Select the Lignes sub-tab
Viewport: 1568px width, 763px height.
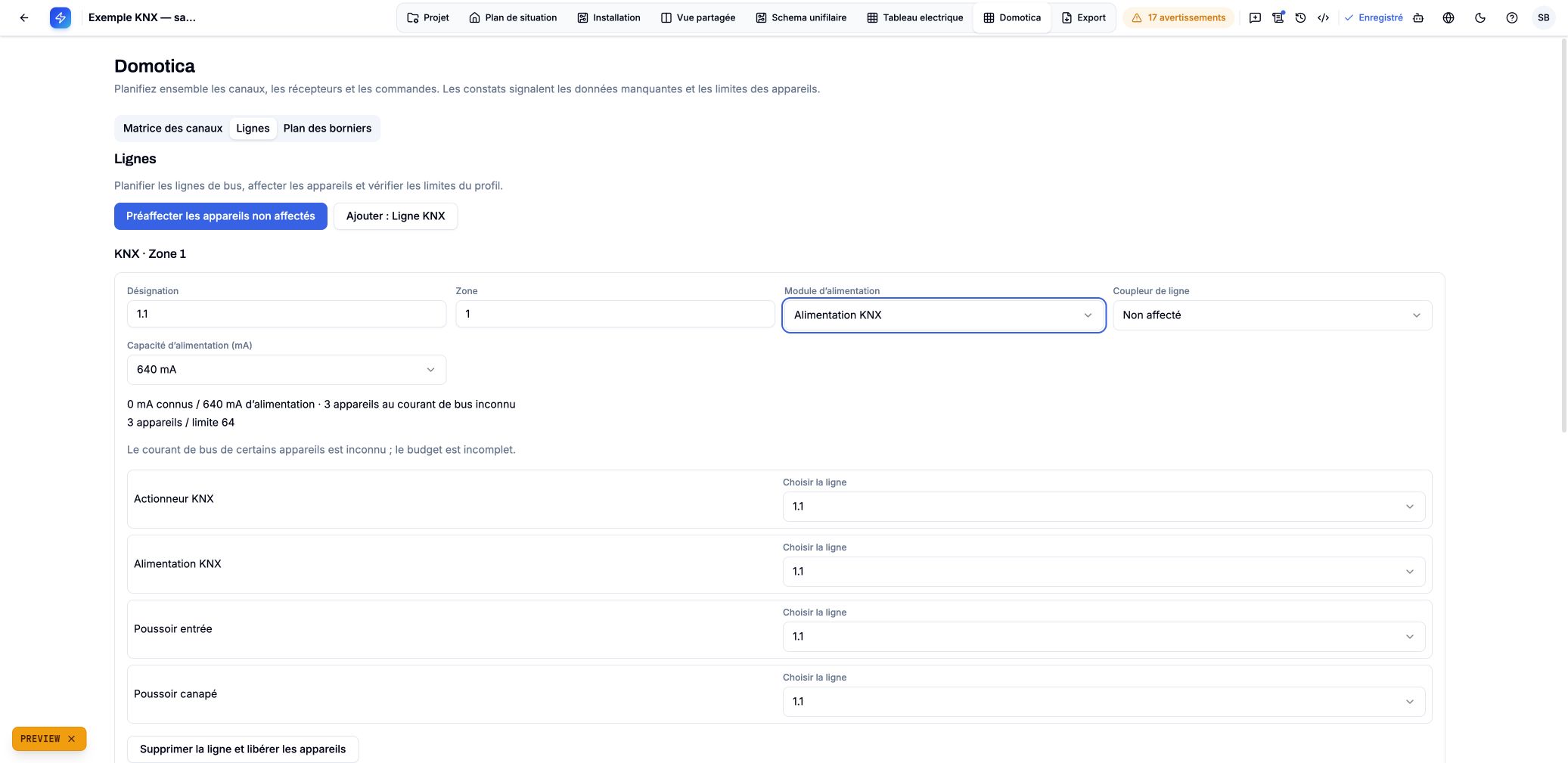(x=253, y=129)
